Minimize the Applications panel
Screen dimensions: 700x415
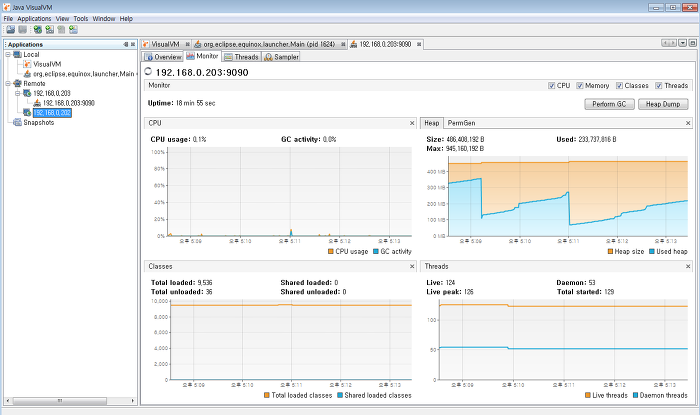126,44
